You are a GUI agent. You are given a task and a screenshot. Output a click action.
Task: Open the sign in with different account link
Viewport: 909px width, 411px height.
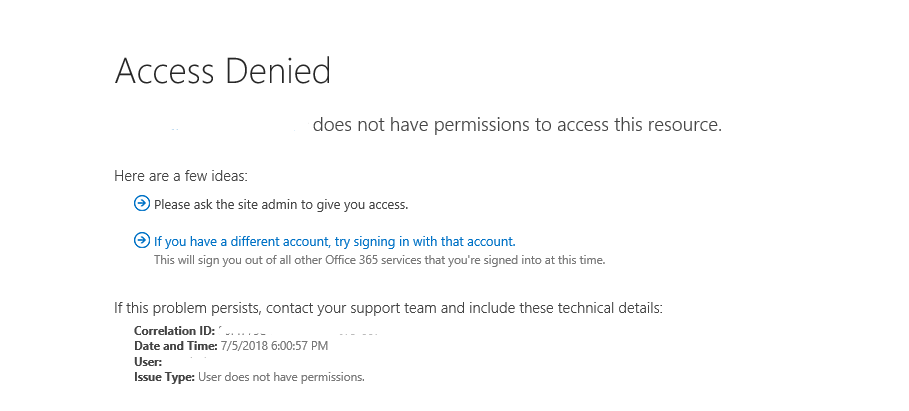pos(334,241)
